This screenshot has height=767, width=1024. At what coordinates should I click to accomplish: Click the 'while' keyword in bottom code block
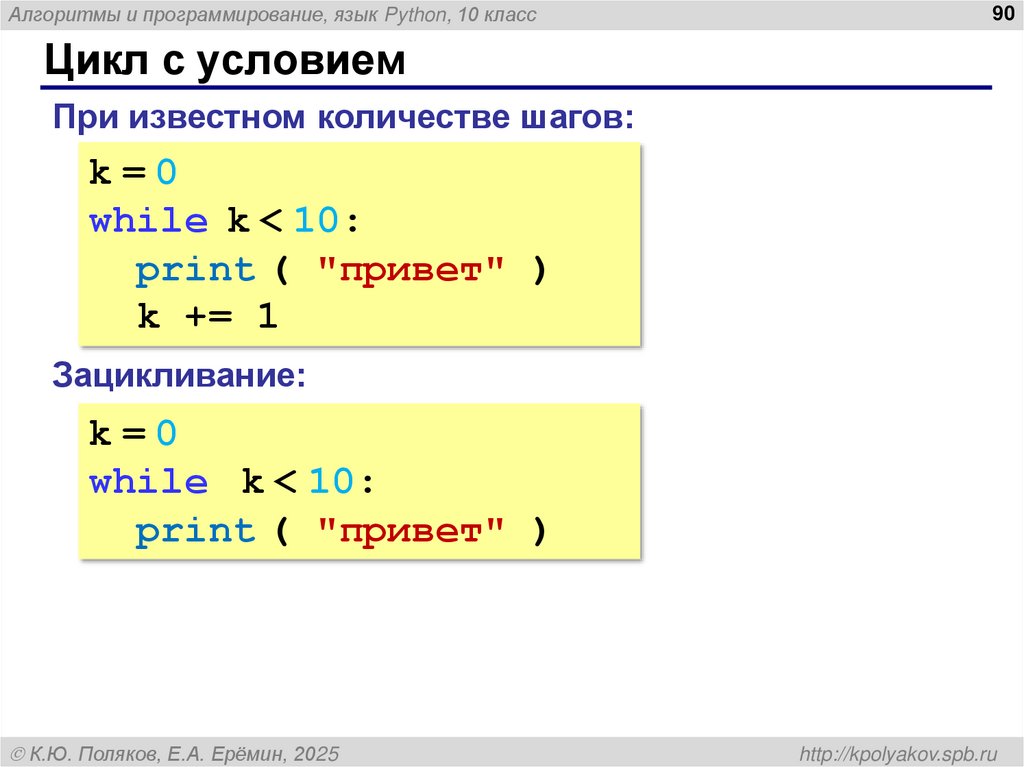149,481
